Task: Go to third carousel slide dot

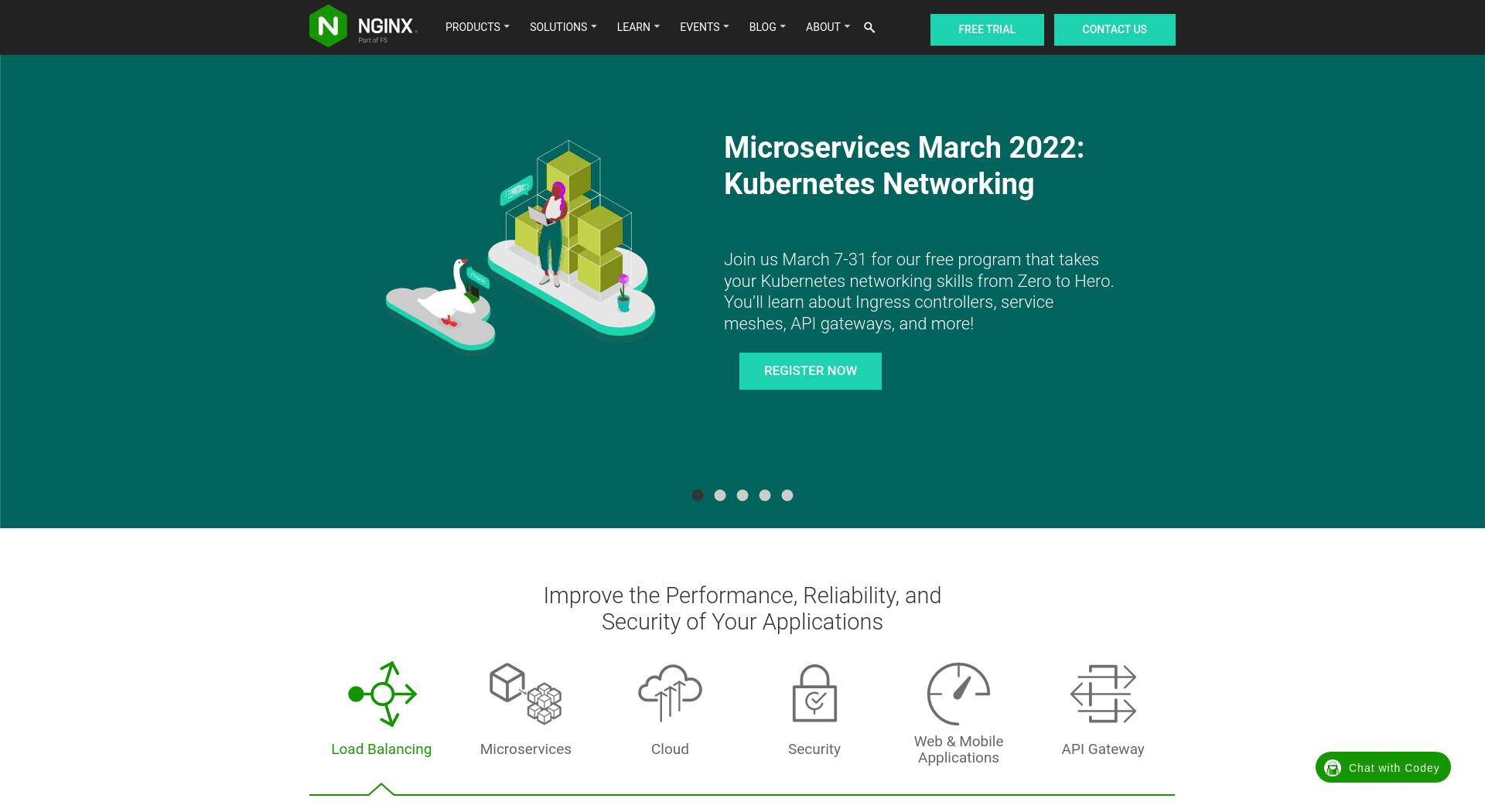Action: coord(742,495)
